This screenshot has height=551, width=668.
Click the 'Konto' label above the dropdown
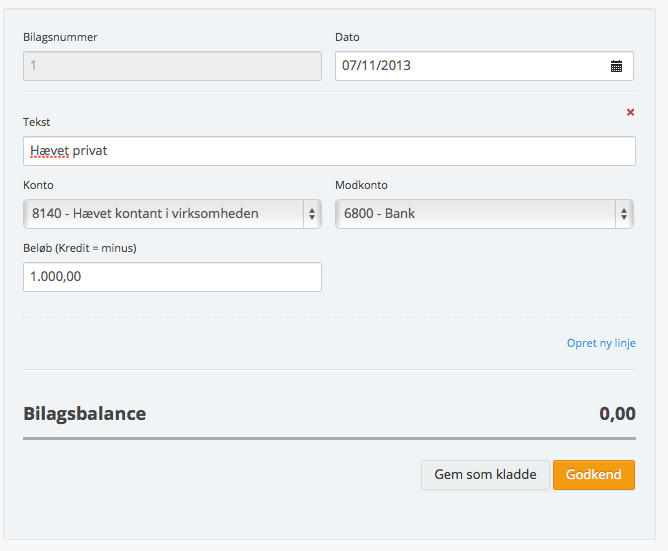[38, 186]
